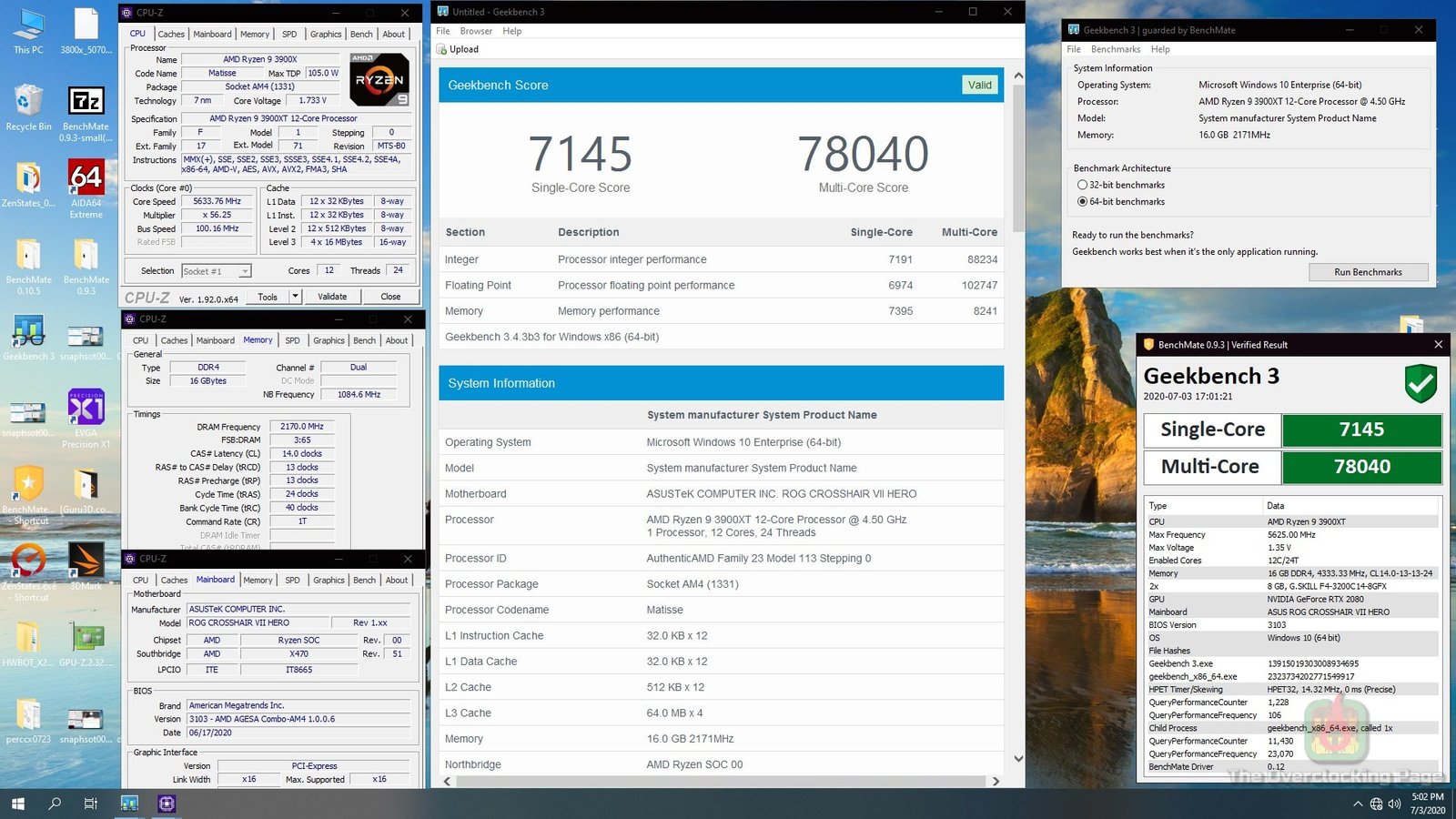Image resolution: width=1456 pixels, height=819 pixels.
Task: Select the 64-bit benchmarks option
Action: tap(1082, 201)
